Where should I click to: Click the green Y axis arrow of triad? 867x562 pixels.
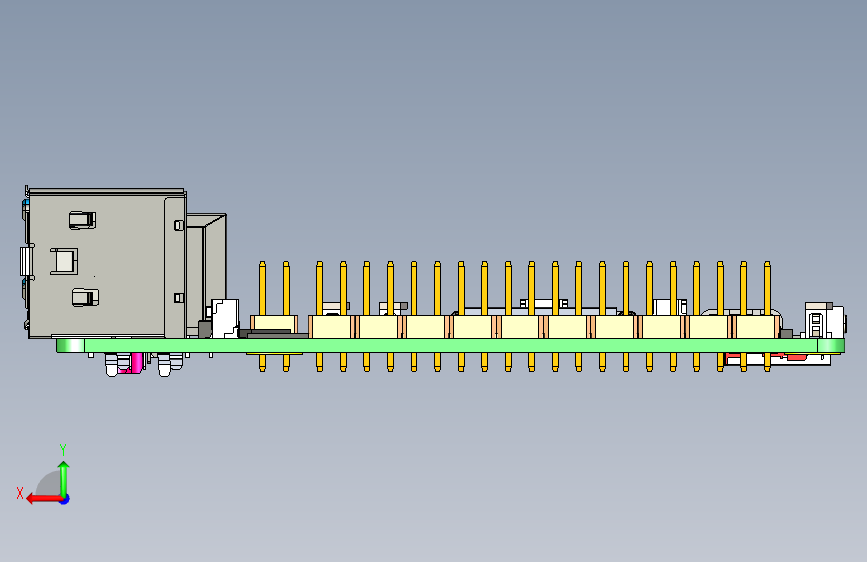tap(64, 479)
